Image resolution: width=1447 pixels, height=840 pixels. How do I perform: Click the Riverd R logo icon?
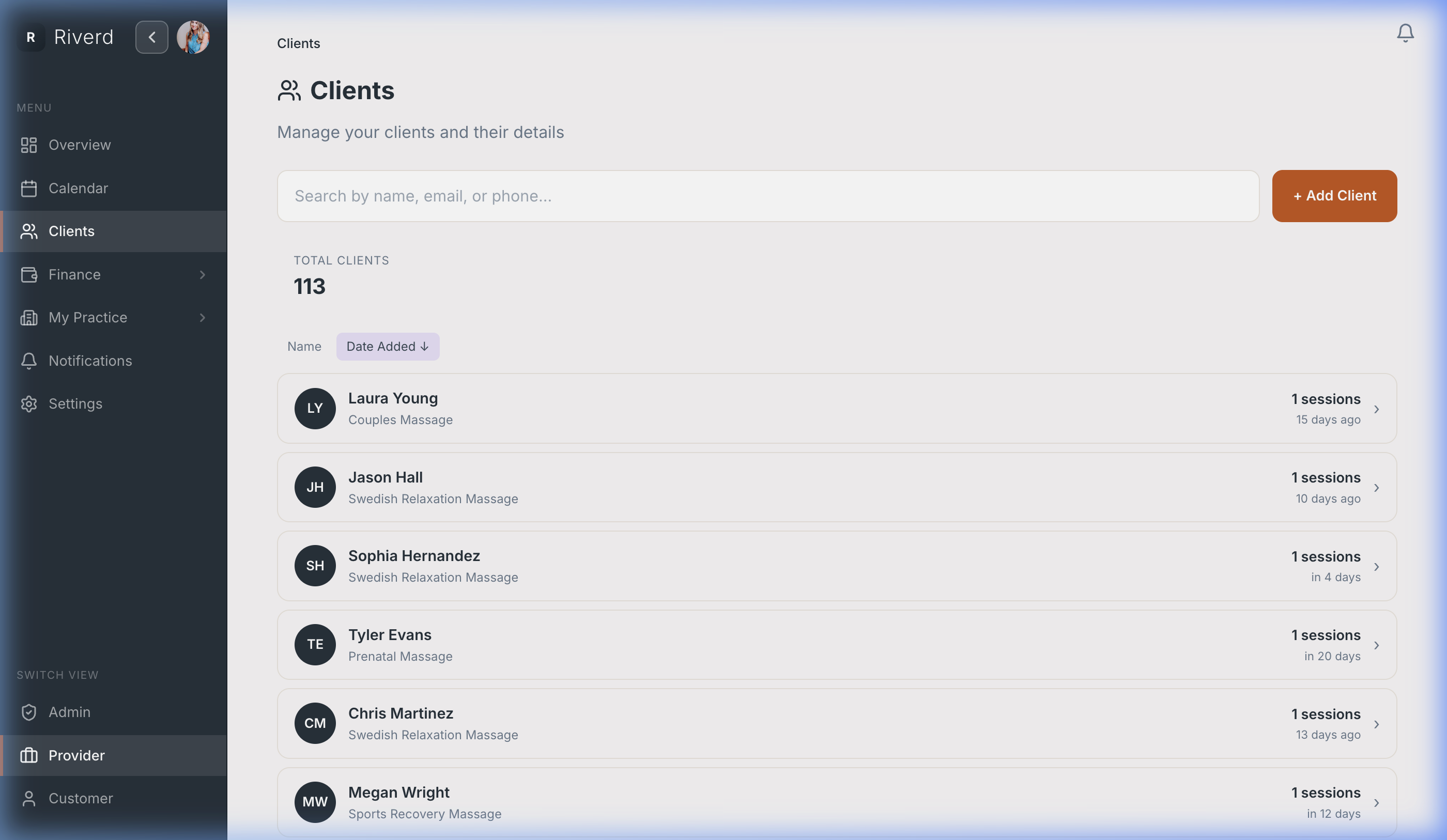click(31, 37)
